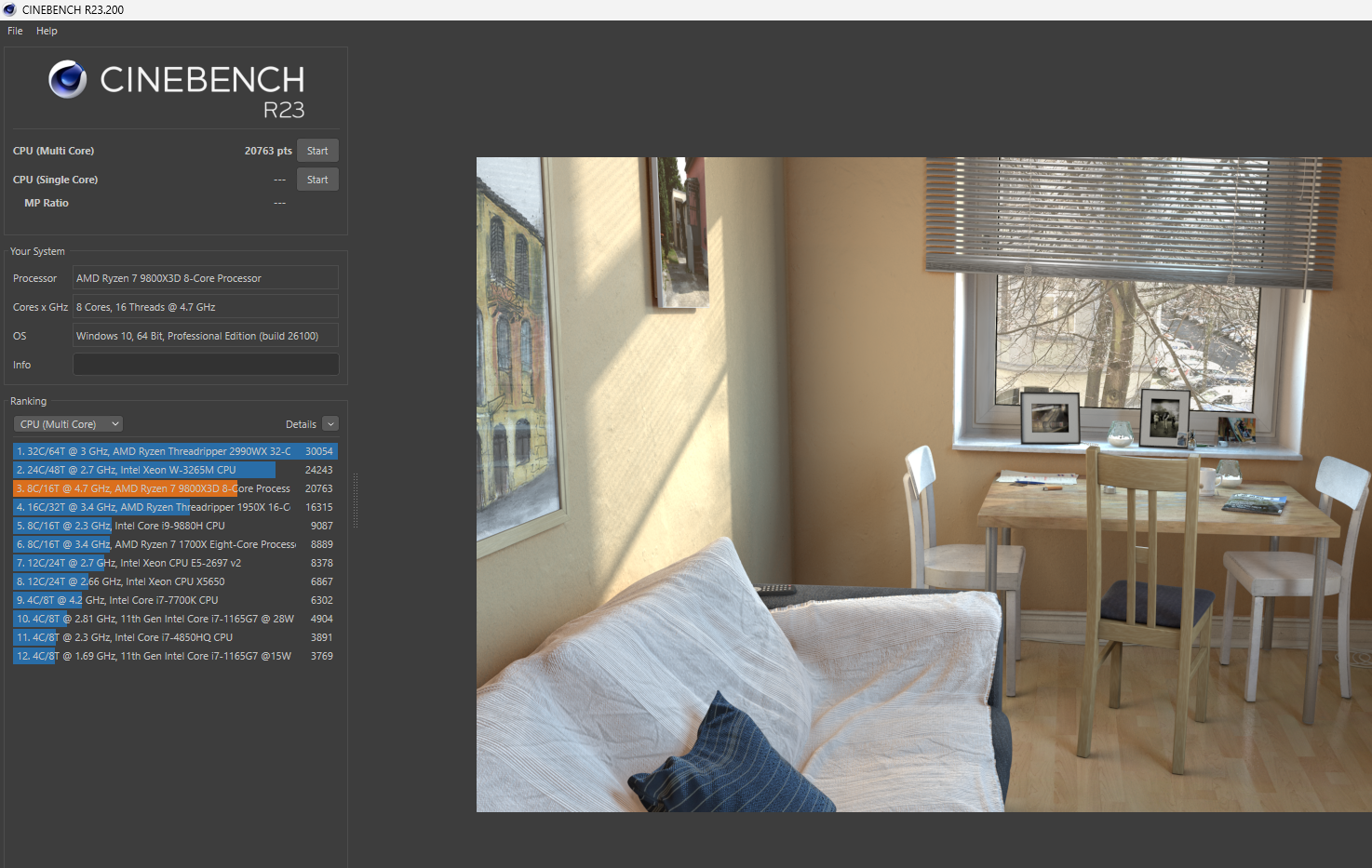The width and height of the screenshot is (1372, 868).
Task: Click the MP Ratio label
Action: pos(47,203)
